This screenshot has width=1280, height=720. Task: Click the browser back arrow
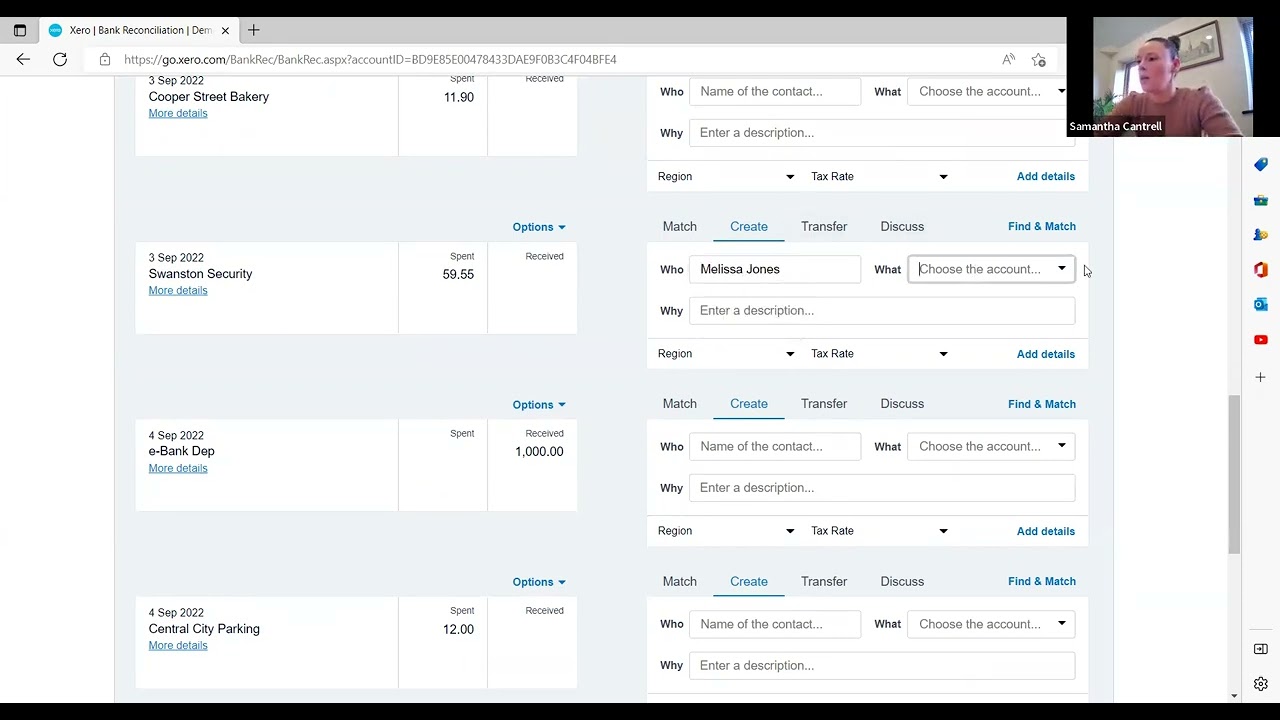click(x=23, y=60)
